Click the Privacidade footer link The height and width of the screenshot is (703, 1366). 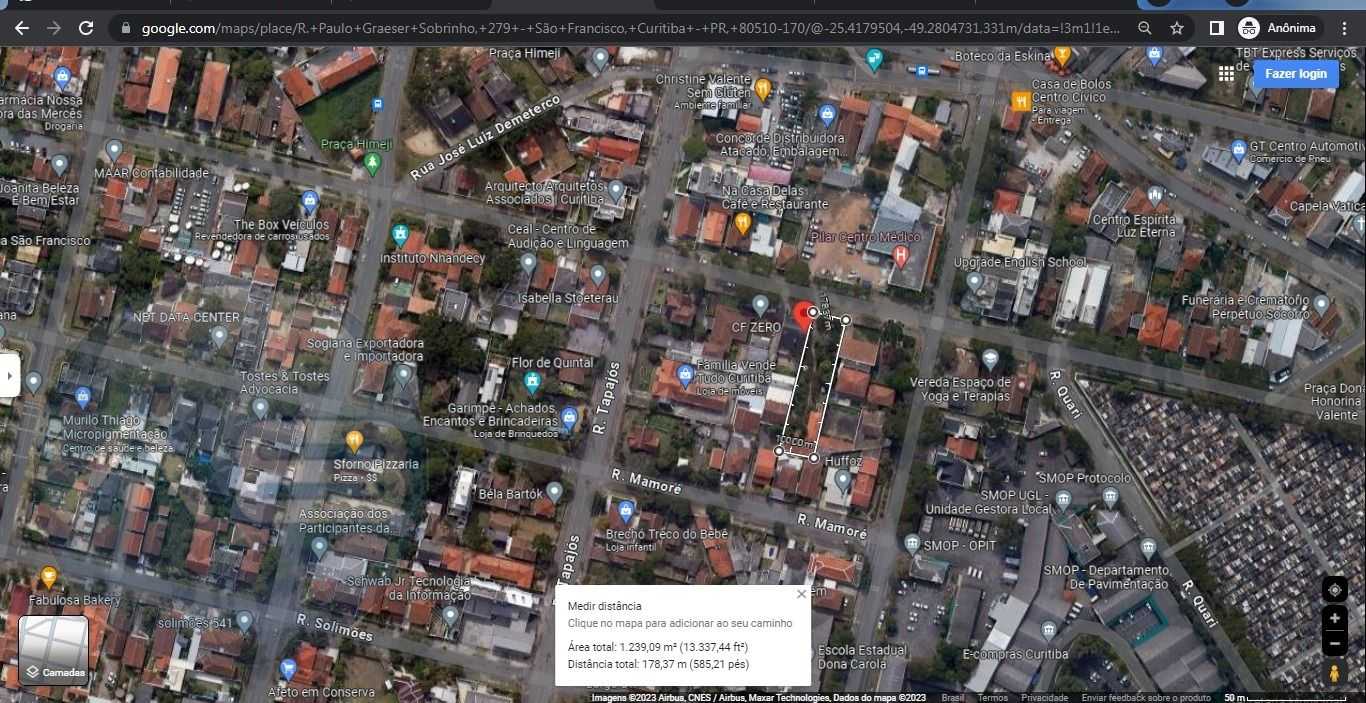pyautogui.click(x=1044, y=698)
